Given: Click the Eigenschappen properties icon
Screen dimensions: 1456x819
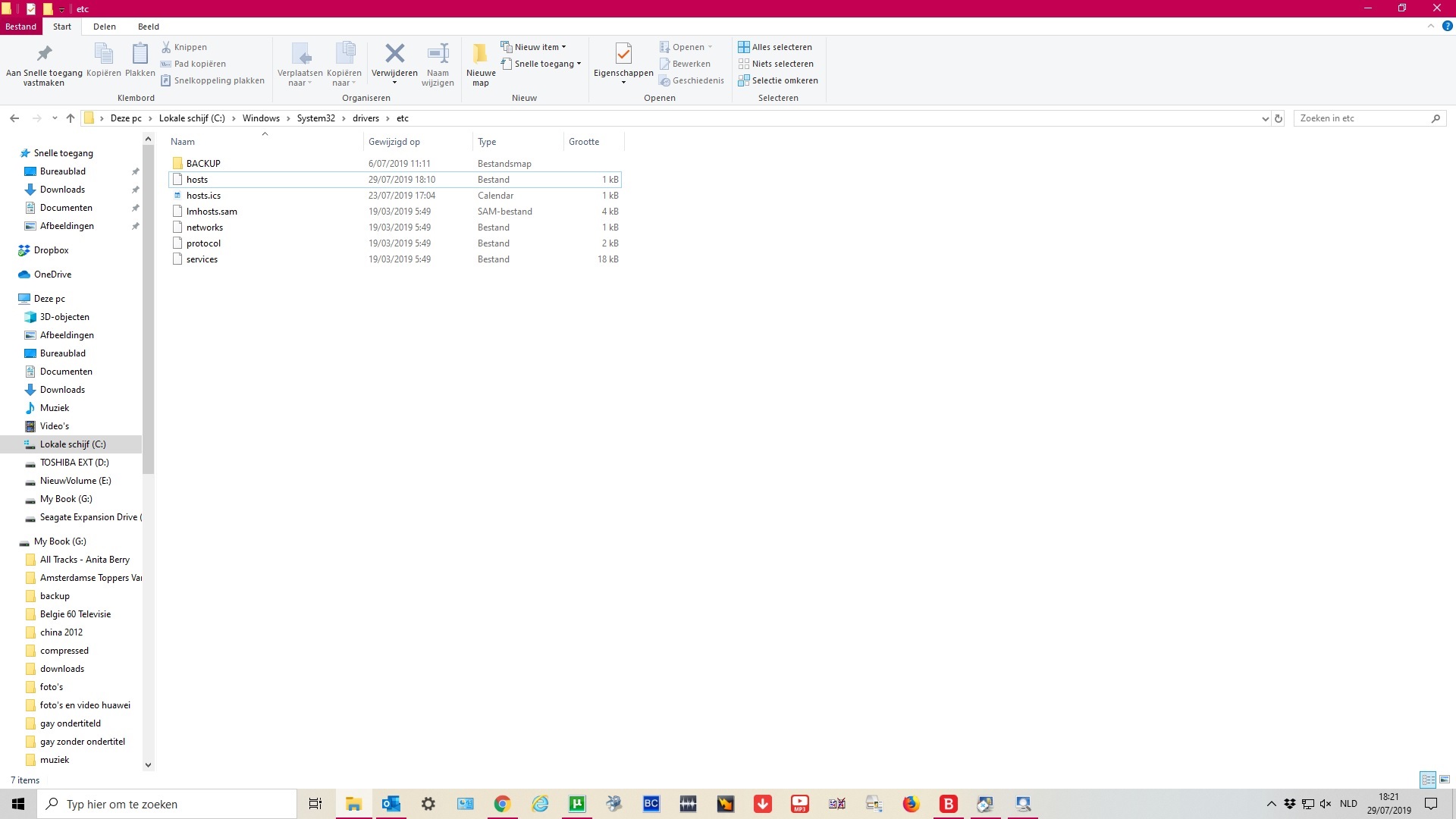Looking at the screenshot, I should [623, 54].
